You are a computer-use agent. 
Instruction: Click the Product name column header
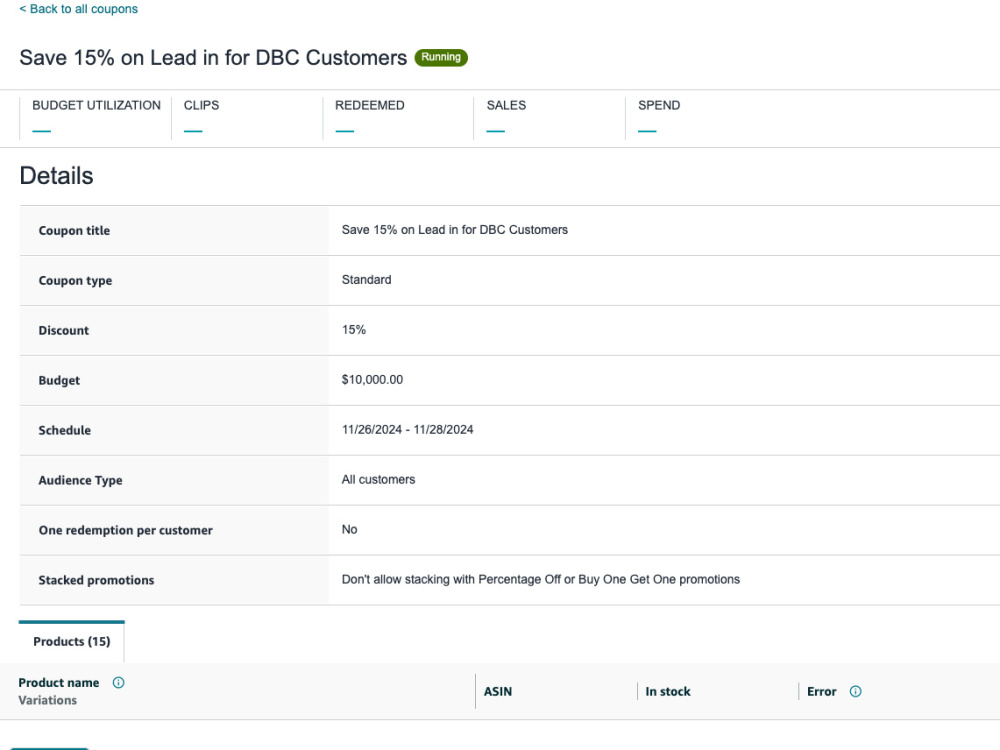pos(59,682)
